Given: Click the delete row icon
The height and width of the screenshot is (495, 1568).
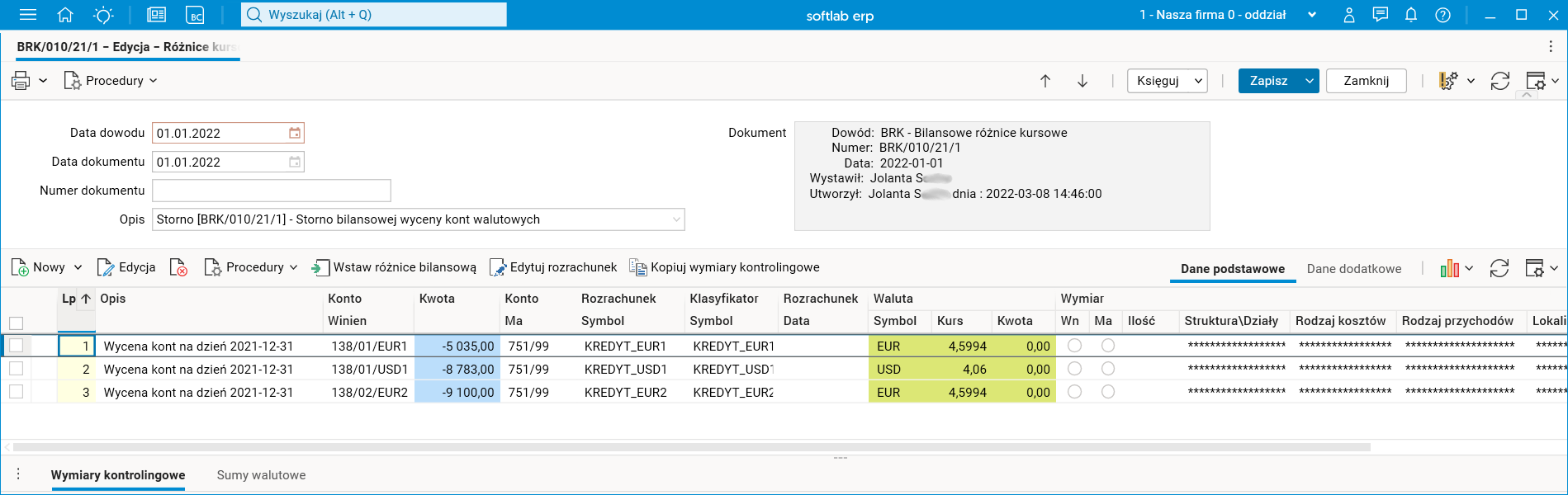Looking at the screenshot, I should (x=178, y=267).
